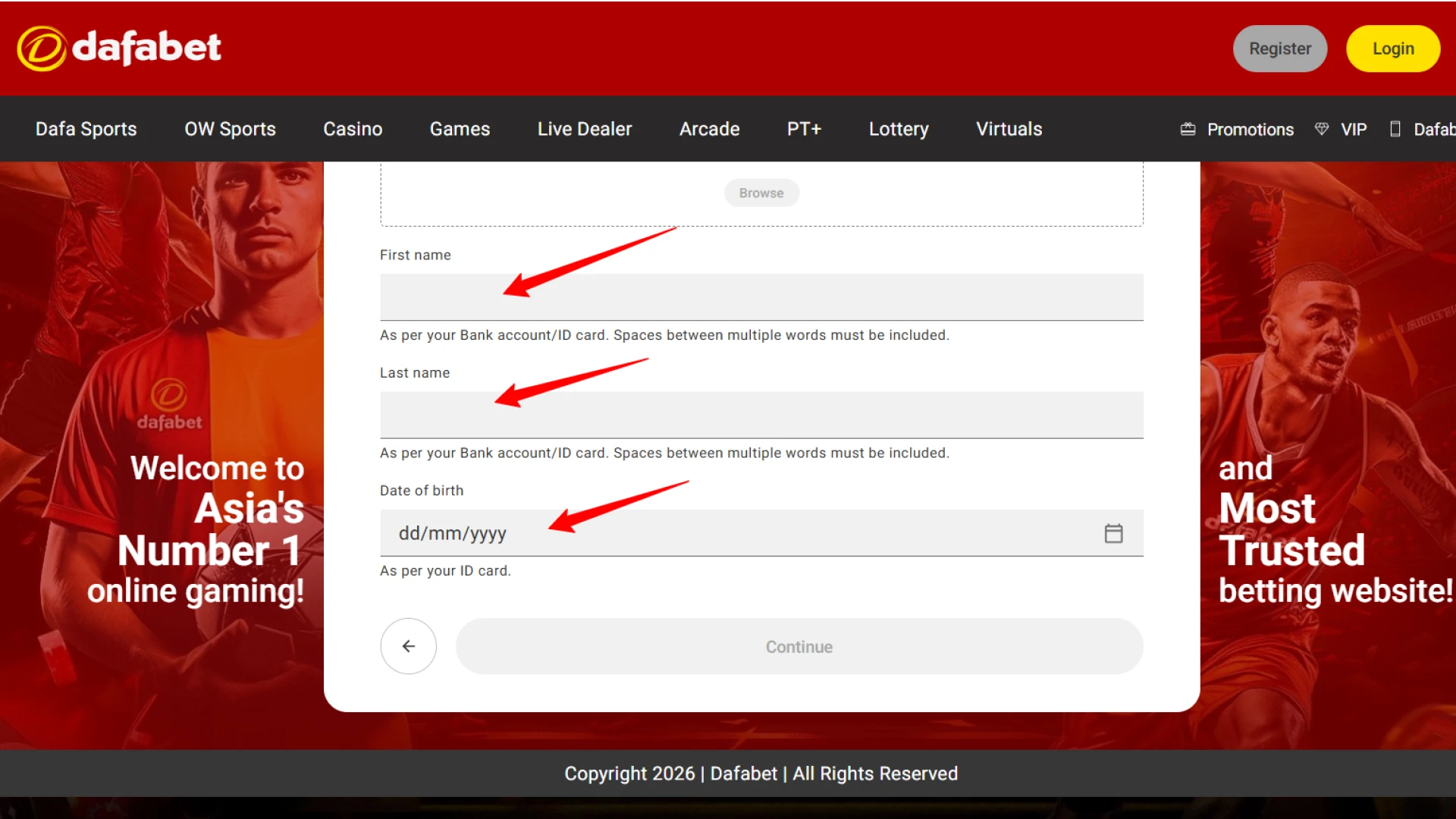Click the Register button
Screen dimensions: 1456x819
point(1280,48)
